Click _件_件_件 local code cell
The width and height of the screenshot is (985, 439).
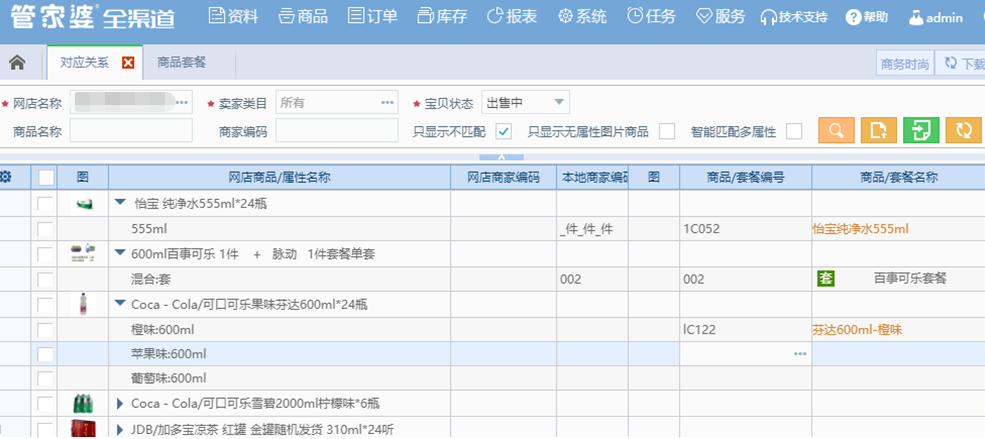[x=592, y=229]
